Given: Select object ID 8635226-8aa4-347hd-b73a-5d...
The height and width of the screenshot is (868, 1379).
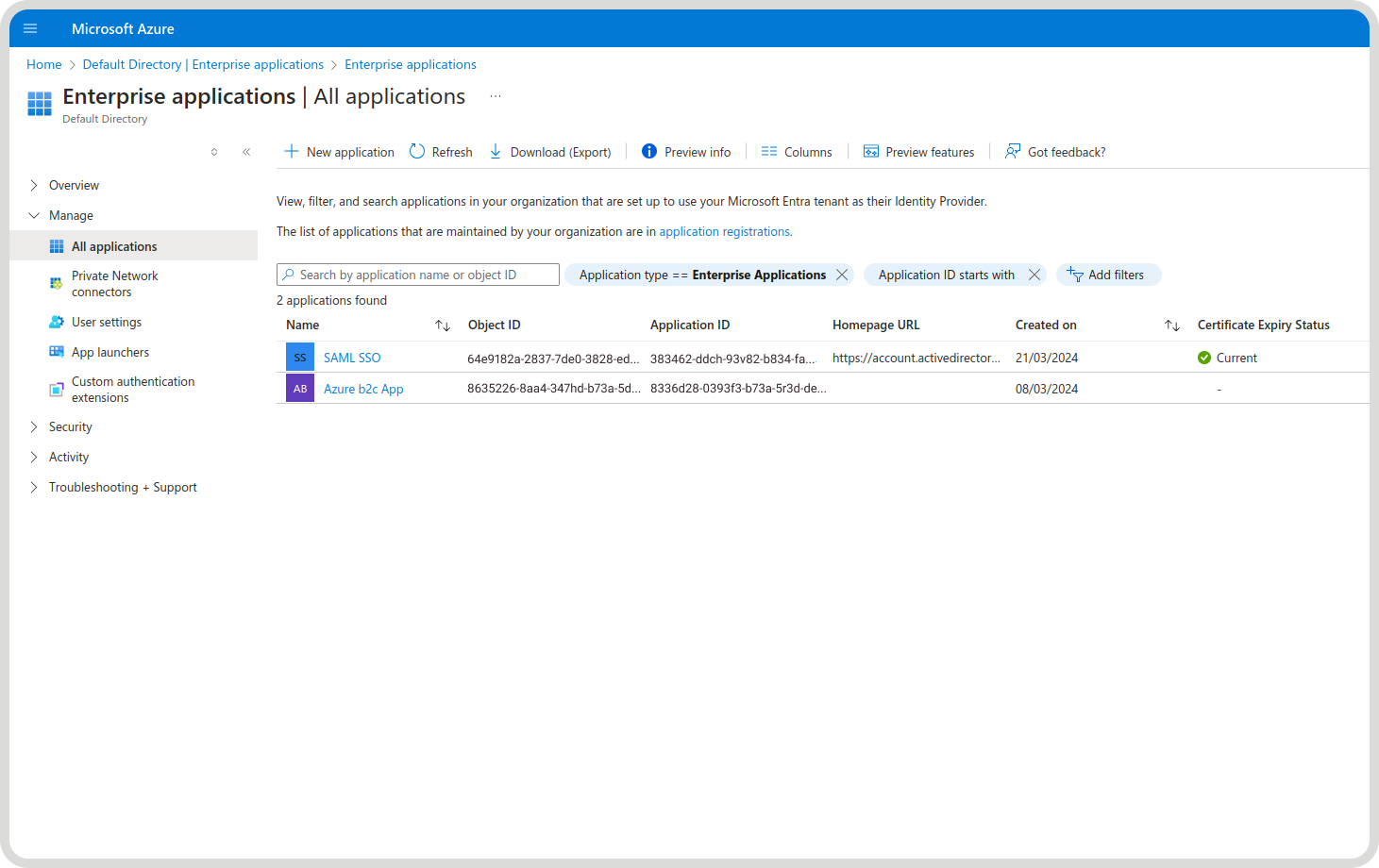Looking at the screenshot, I should click(554, 389).
